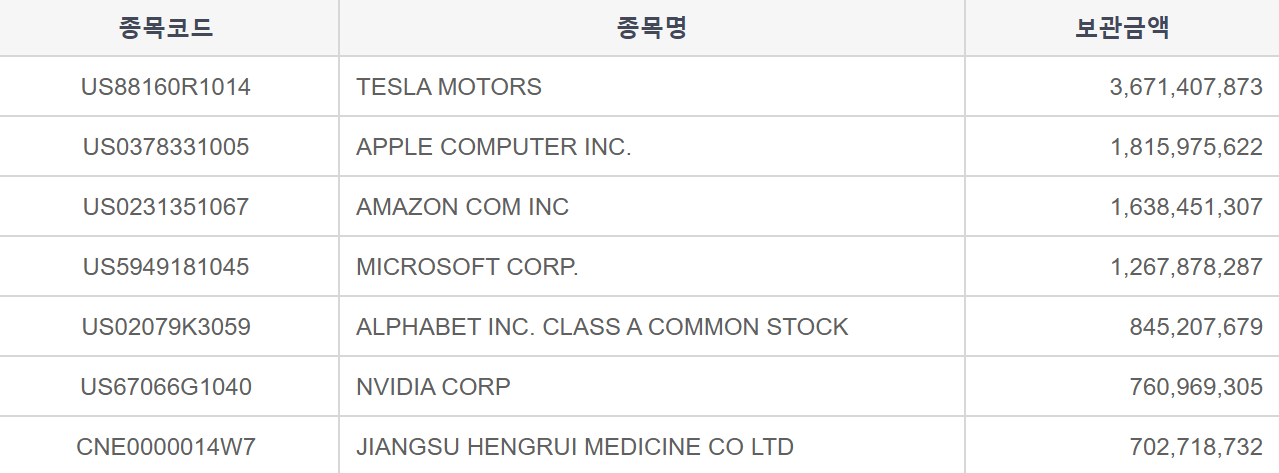This screenshot has height=473, width=1279.
Task: Select stock code CNE0000014W7
Action: click(x=166, y=447)
